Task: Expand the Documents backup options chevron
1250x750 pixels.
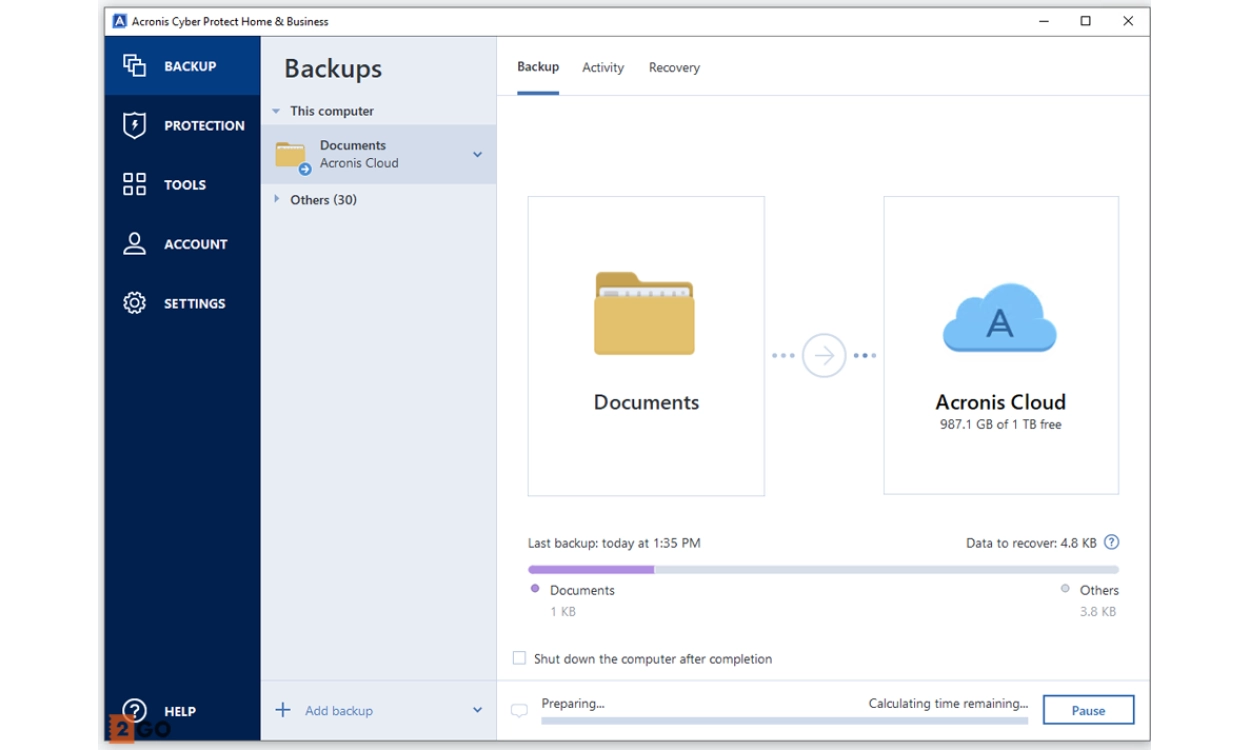Action: [477, 154]
